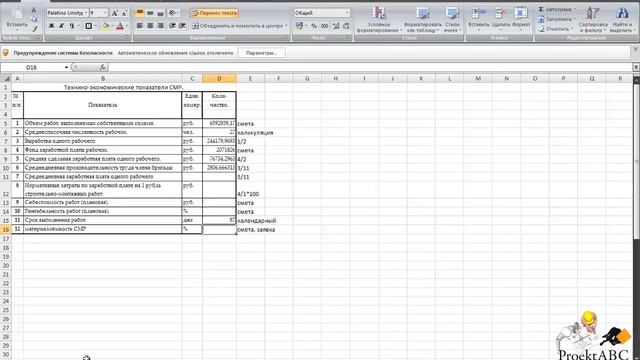The height and width of the screenshot is (360, 640).
Task: Toggle top vertical alignment
Action: tap(140, 13)
